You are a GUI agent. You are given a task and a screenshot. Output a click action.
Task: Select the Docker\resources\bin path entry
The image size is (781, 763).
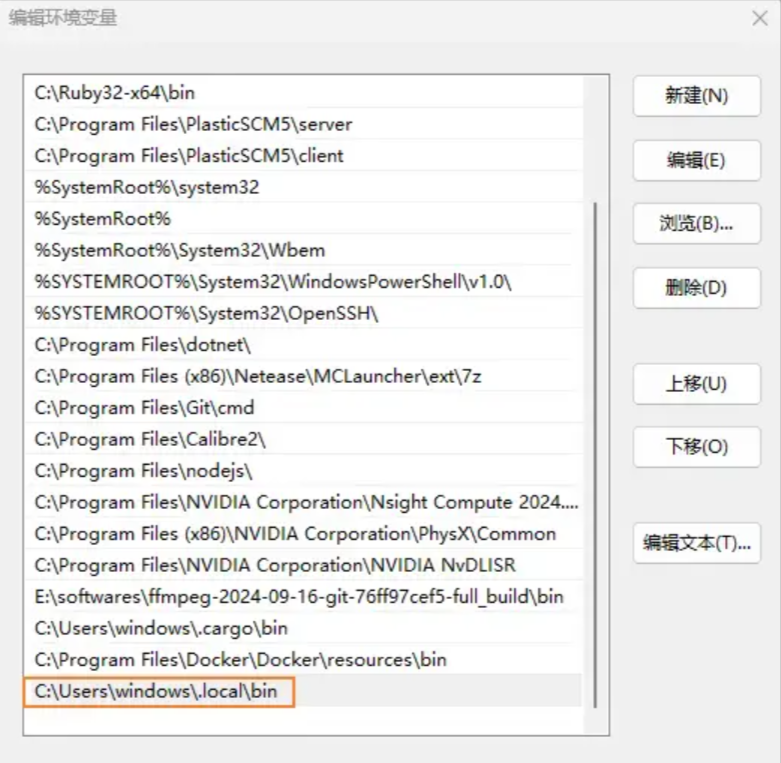(303, 659)
